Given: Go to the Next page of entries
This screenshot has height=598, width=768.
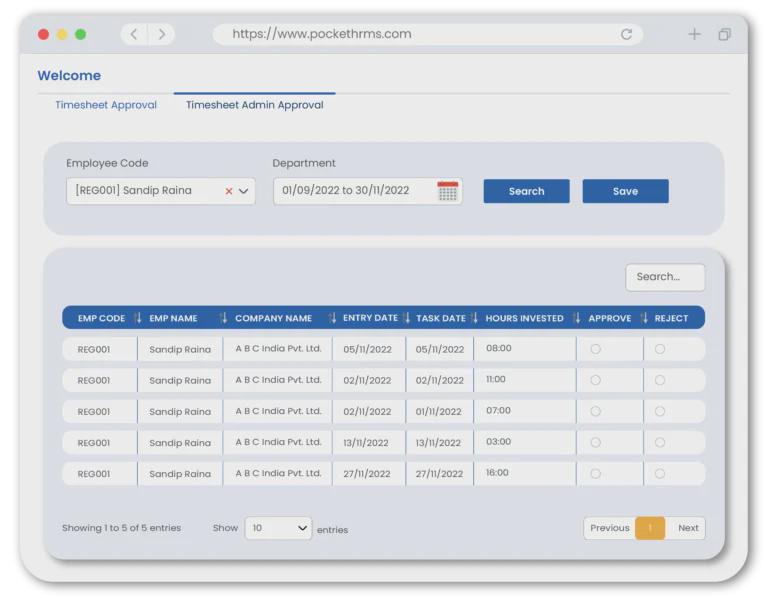Looking at the screenshot, I should (x=688, y=528).
